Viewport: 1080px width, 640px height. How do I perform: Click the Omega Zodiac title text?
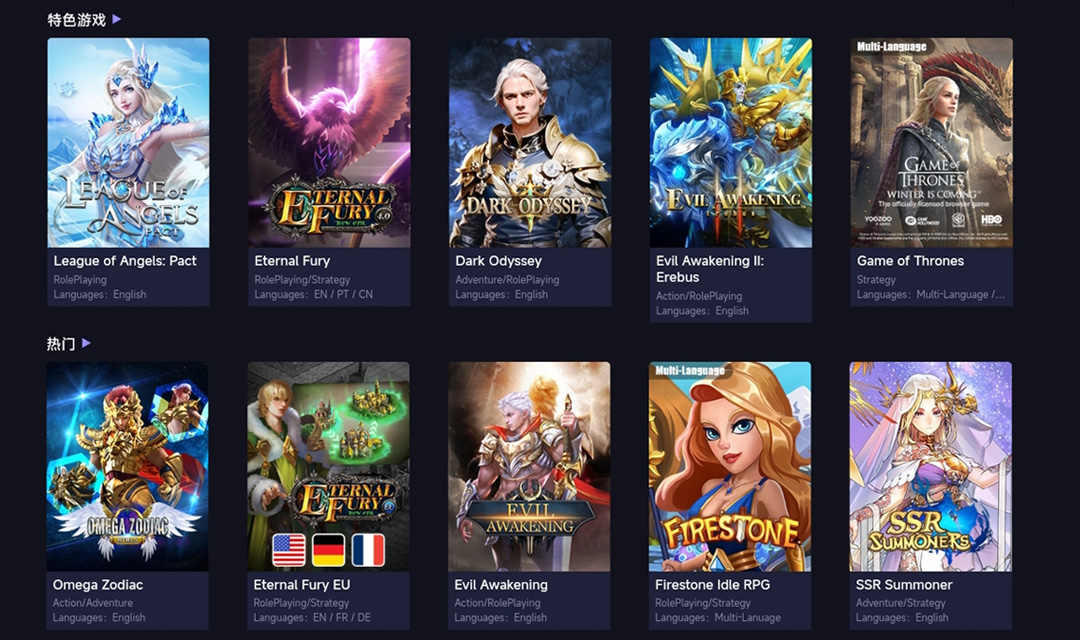coord(98,585)
